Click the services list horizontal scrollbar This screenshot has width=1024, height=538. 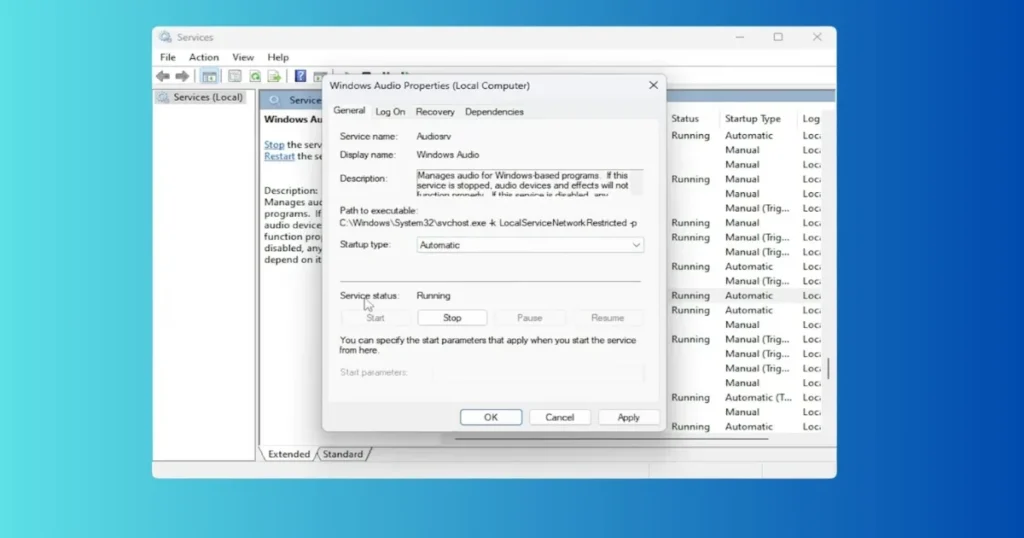click(611, 439)
